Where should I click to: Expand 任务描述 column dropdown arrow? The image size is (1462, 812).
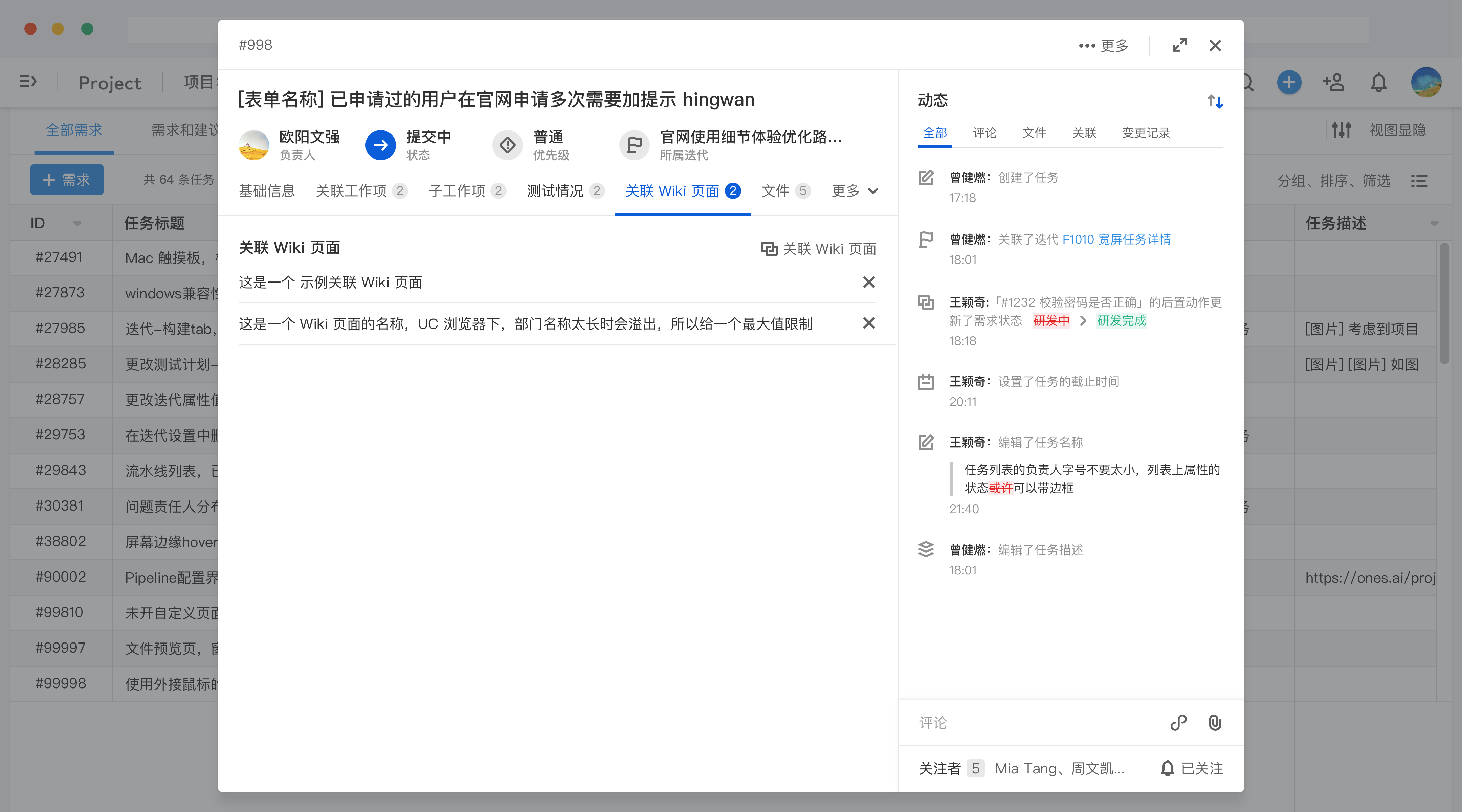click(x=1434, y=224)
